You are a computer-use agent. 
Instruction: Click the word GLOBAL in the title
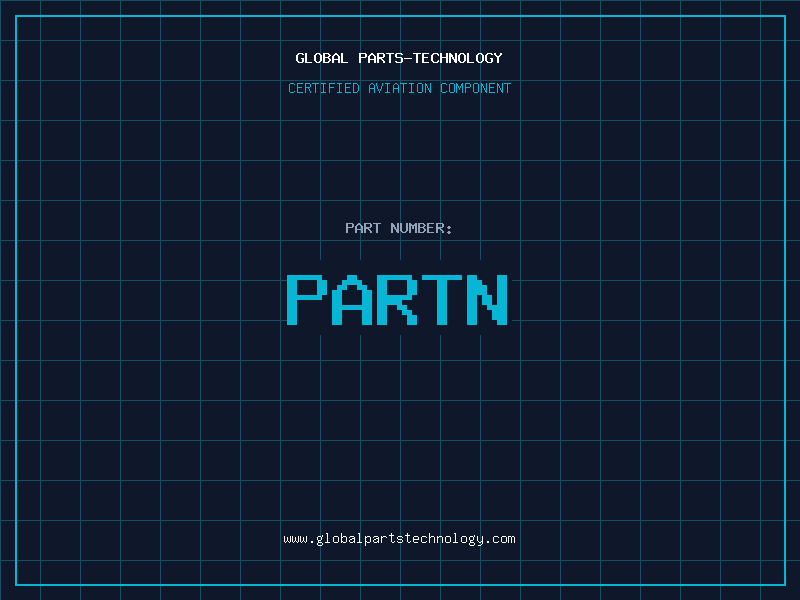coord(322,58)
